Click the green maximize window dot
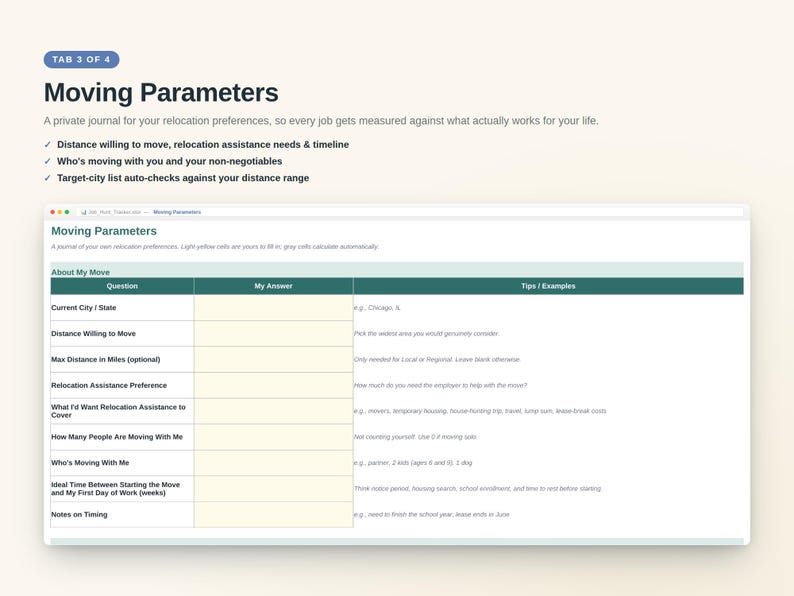This screenshot has width=794, height=596. (67, 212)
